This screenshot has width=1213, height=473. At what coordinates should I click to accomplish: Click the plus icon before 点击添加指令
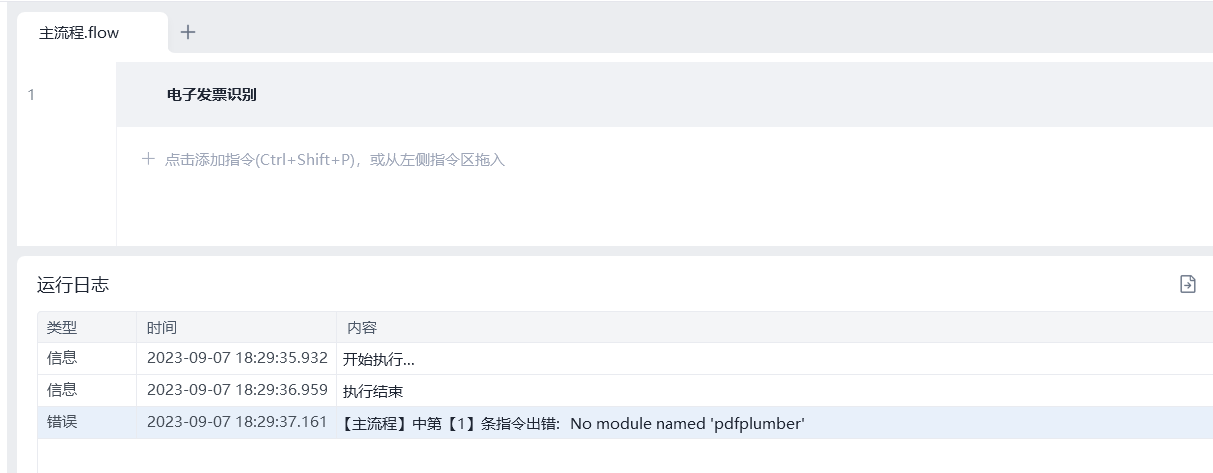(x=148, y=159)
